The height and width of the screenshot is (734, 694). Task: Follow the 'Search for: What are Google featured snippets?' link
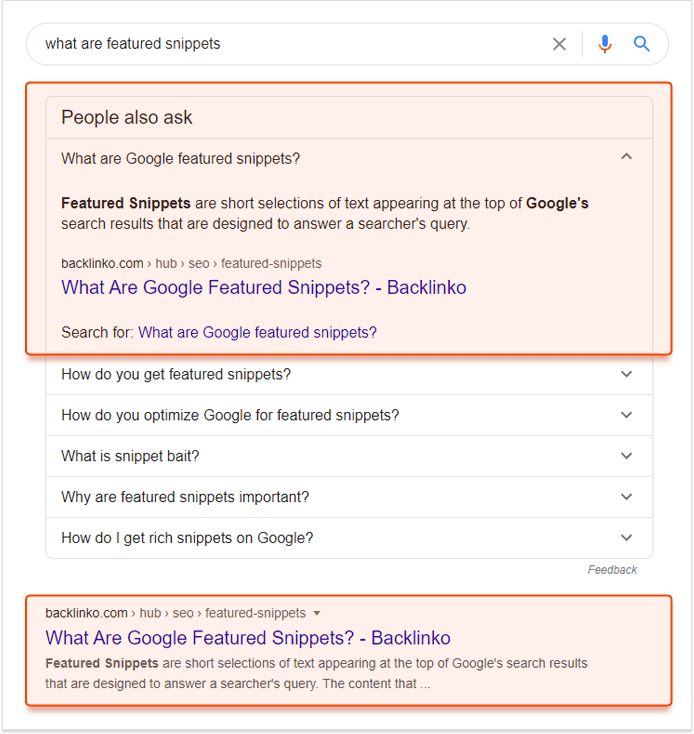click(x=257, y=332)
